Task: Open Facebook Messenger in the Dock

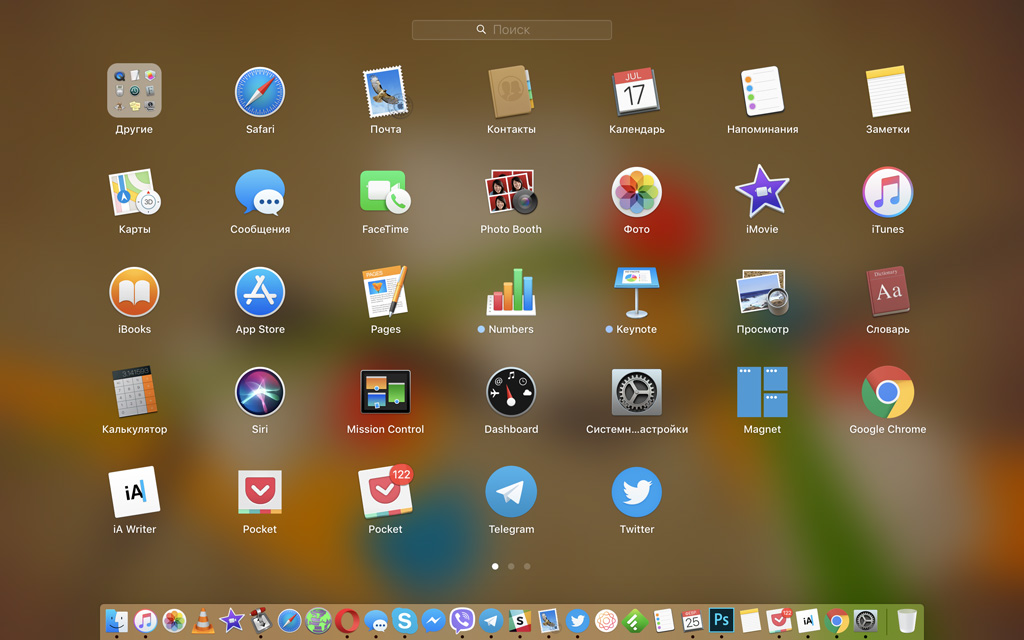Action: click(433, 620)
